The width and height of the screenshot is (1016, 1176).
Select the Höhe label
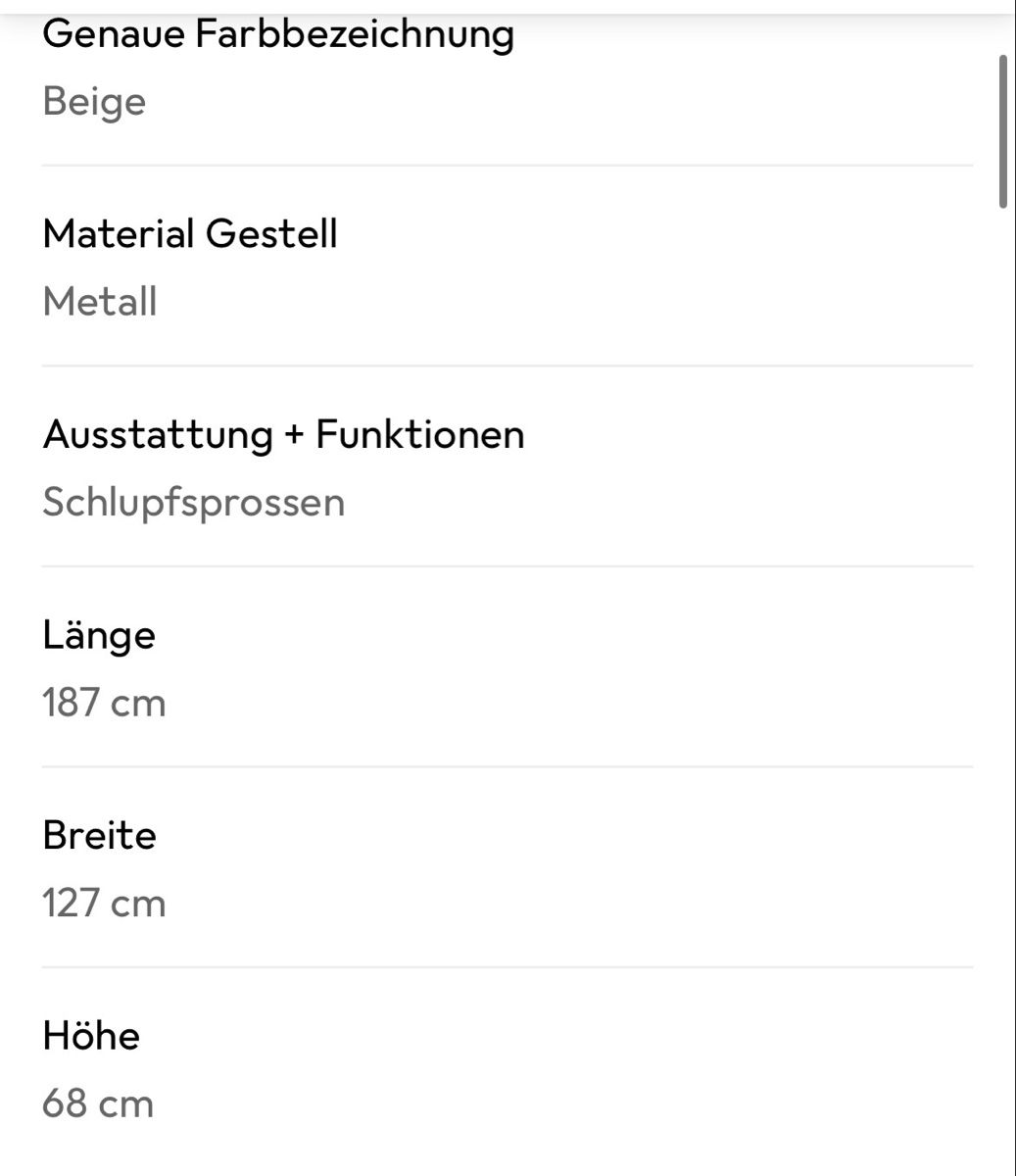[x=91, y=1036]
